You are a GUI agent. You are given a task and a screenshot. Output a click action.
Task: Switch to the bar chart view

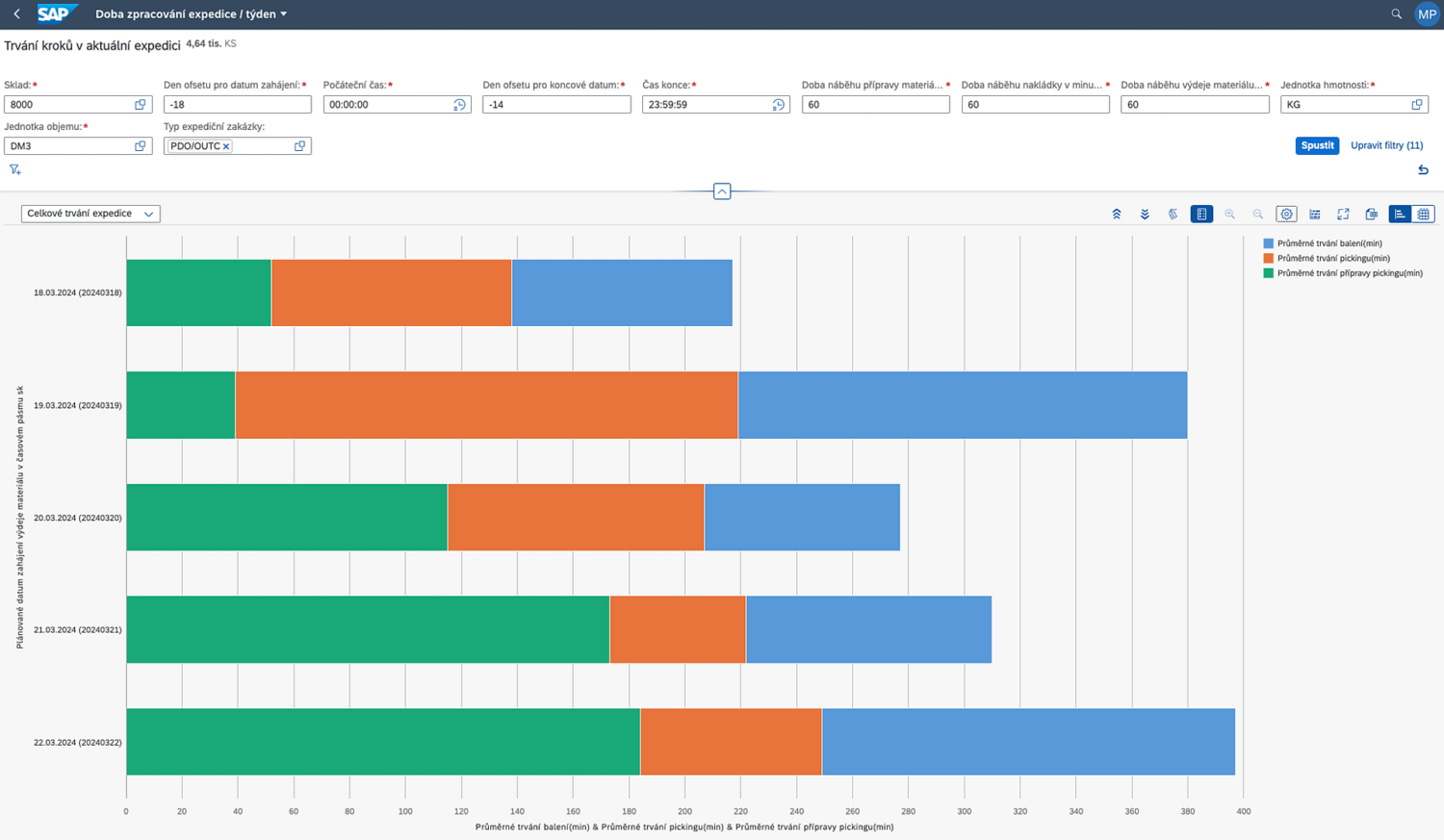tap(1400, 215)
